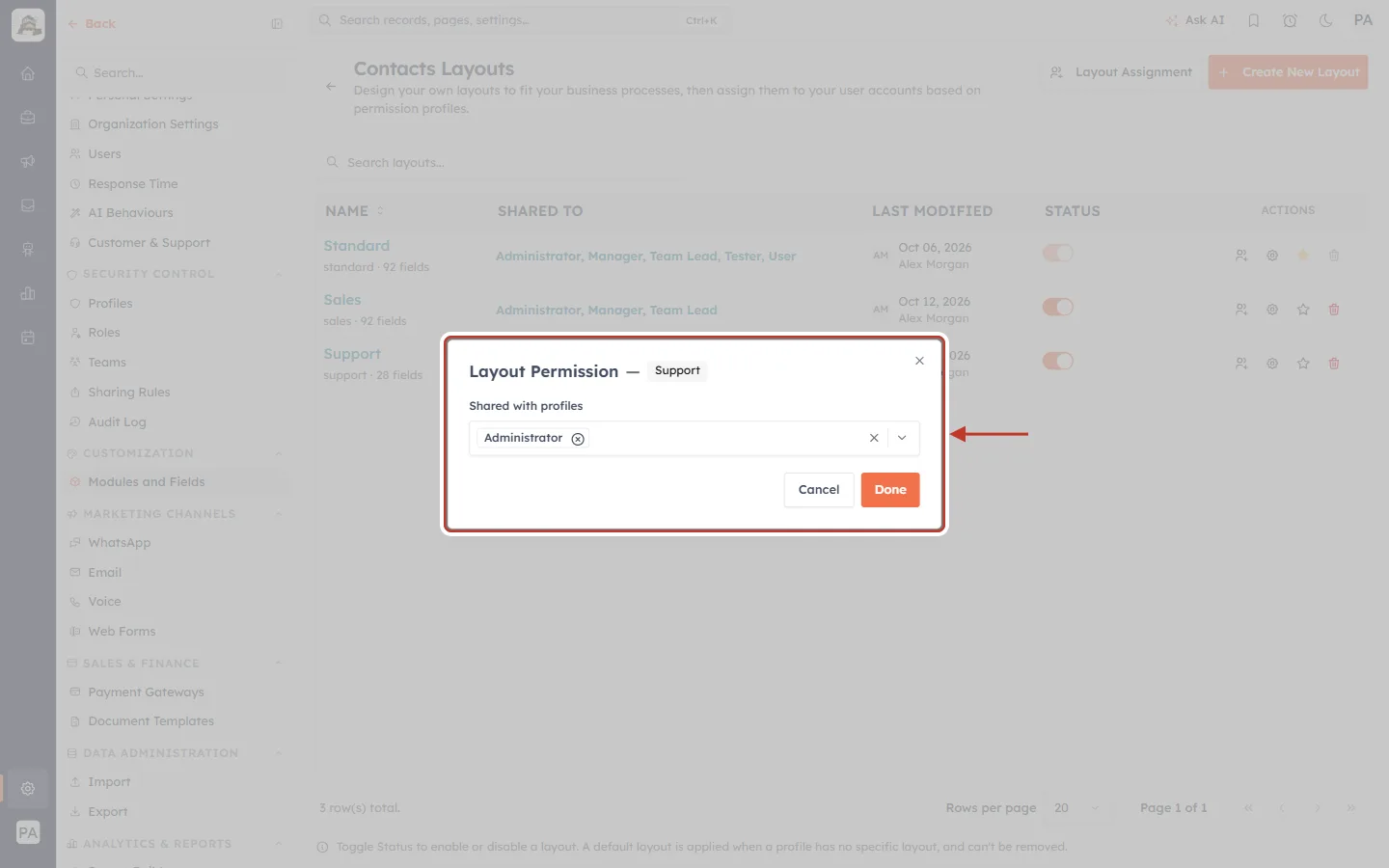Open the Standard layout link

pyautogui.click(x=357, y=246)
